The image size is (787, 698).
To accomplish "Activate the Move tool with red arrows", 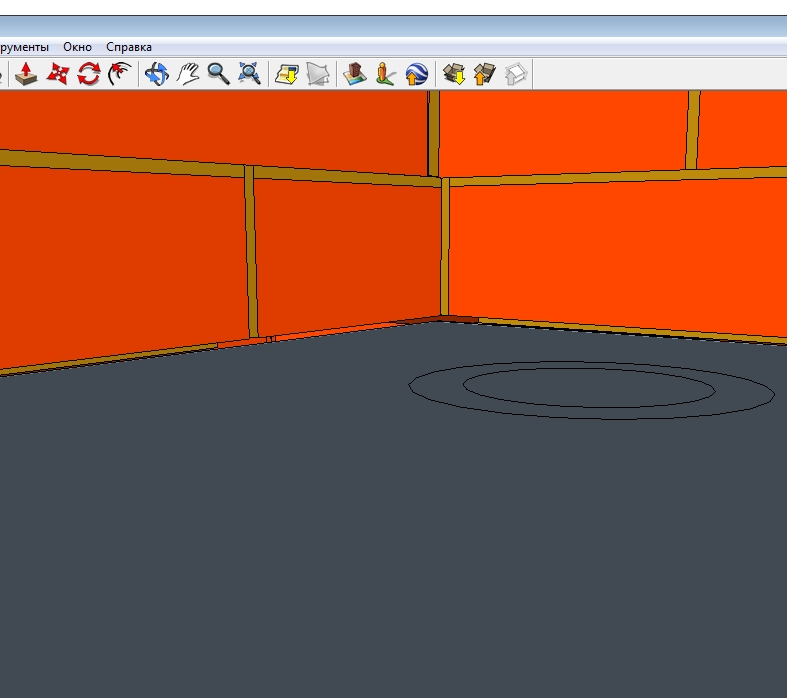I will pyautogui.click(x=58, y=74).
